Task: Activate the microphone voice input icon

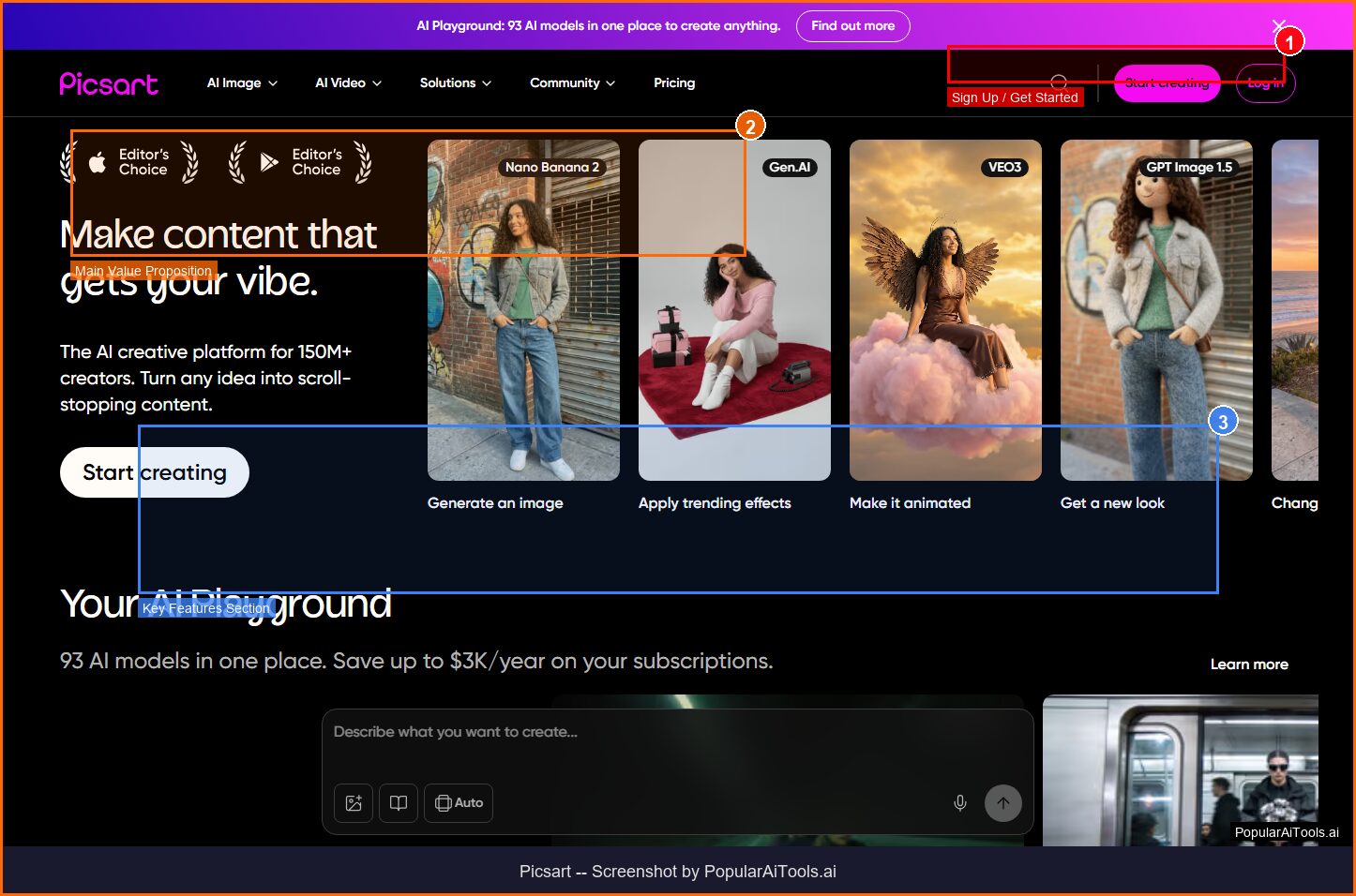Action: (959, 803)
